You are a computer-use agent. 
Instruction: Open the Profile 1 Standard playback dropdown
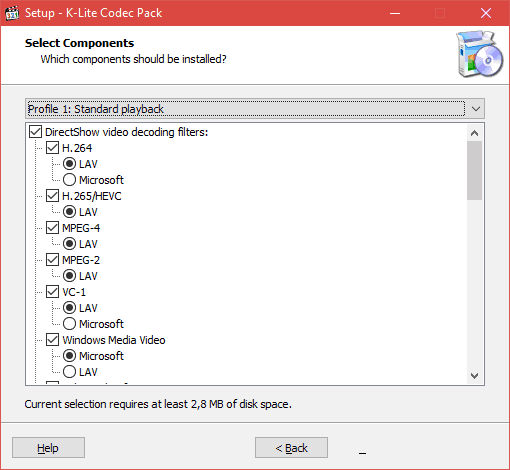pos(255,109)
